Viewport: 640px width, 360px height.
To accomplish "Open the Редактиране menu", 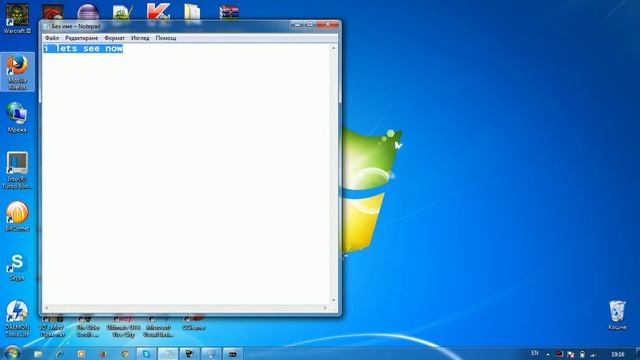I will [82, 38].
